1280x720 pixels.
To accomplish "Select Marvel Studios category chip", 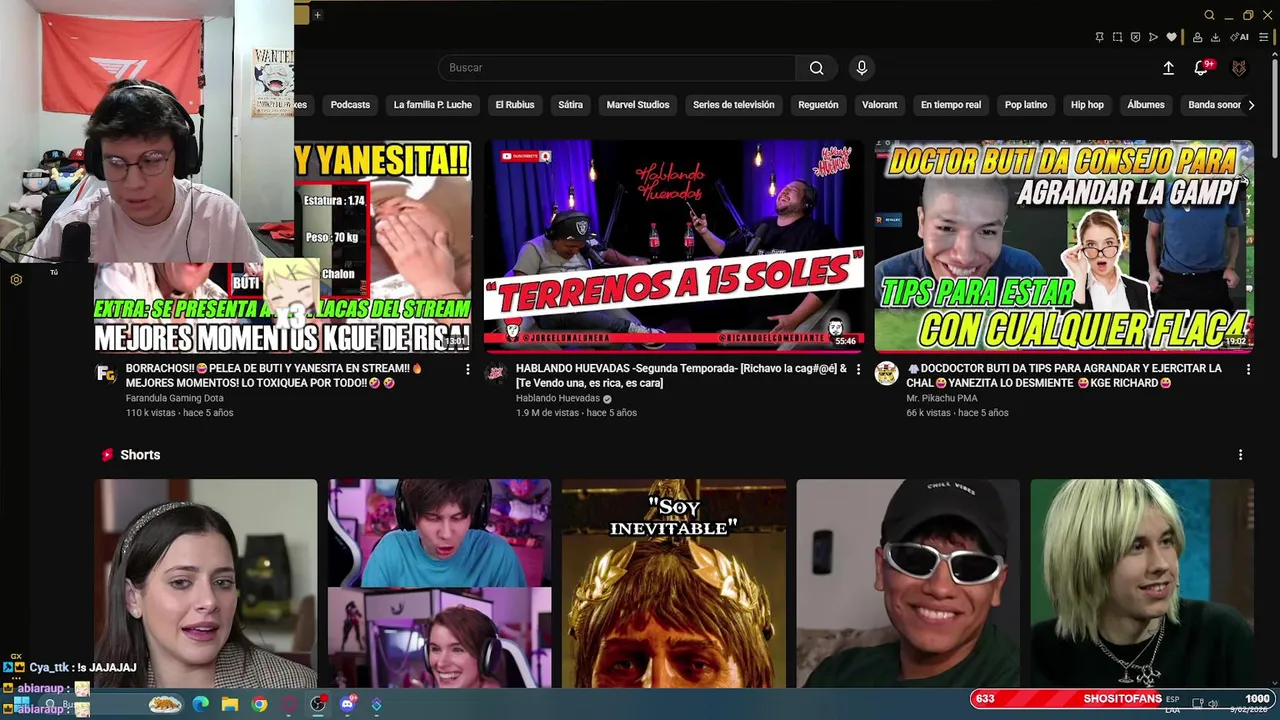I will (x=638, y=105).
